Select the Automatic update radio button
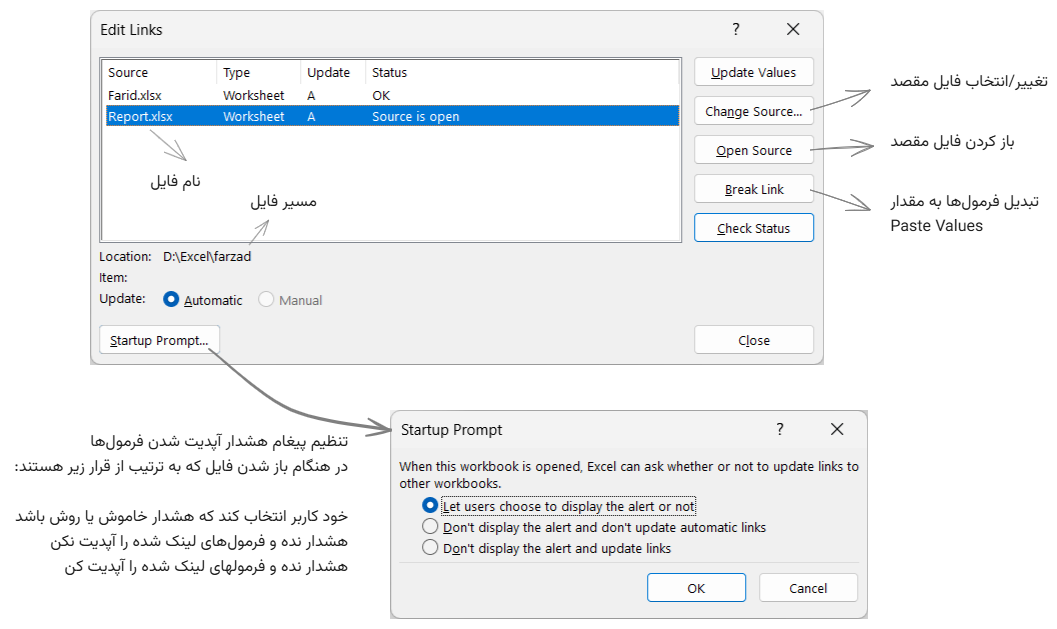 pyautogui.click(x=171, y=300)
